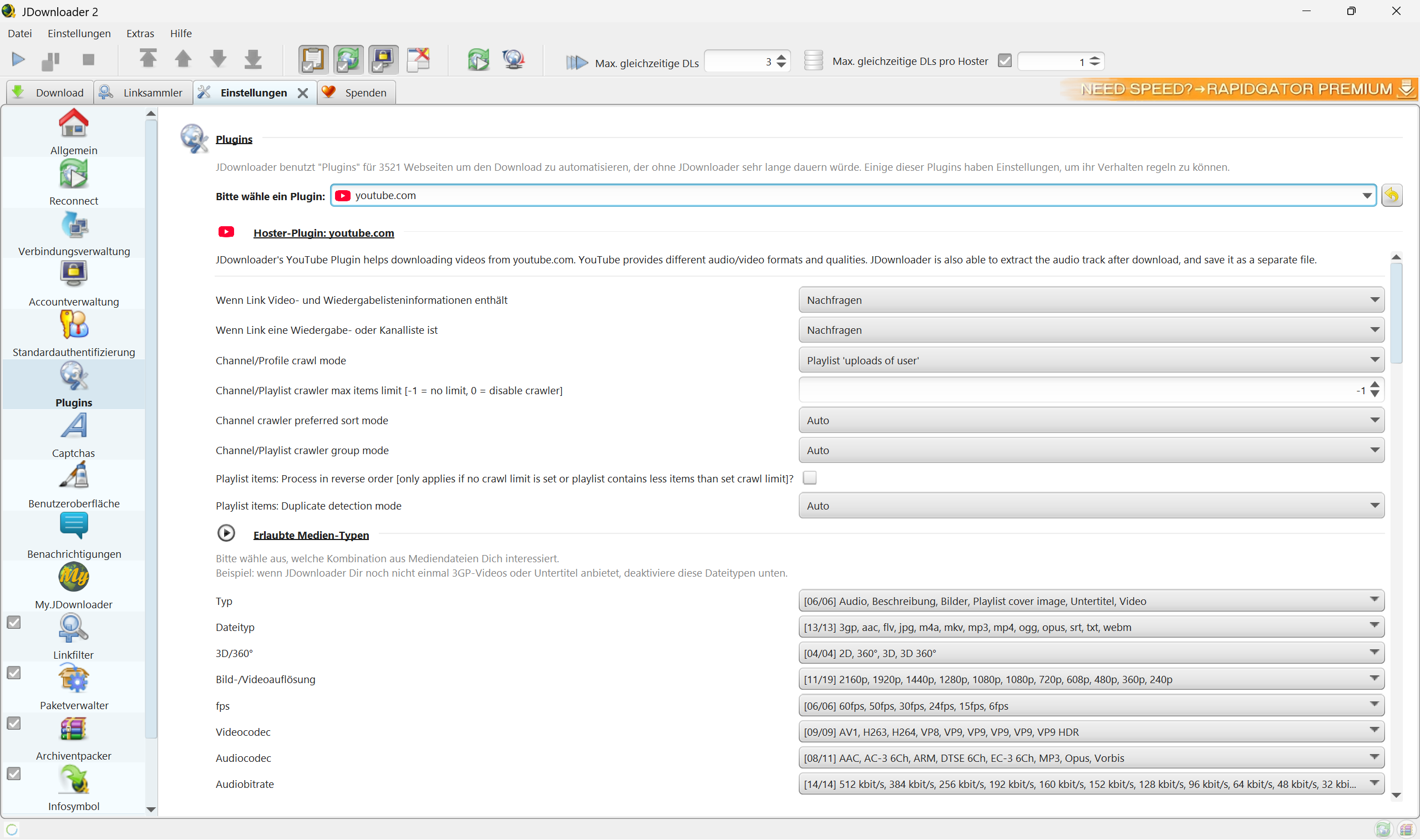Perform a reconnect using the green toolbar icon

tap(479, 60)
